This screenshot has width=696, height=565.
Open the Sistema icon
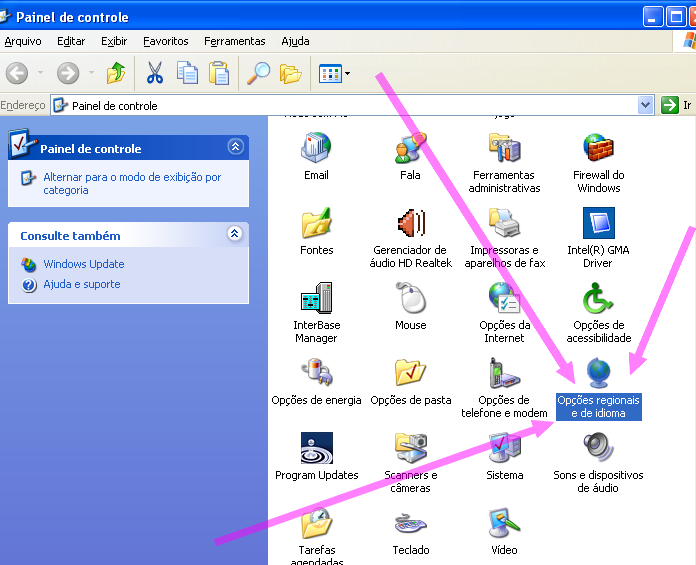pyautogui.click(x=504, y=447)
